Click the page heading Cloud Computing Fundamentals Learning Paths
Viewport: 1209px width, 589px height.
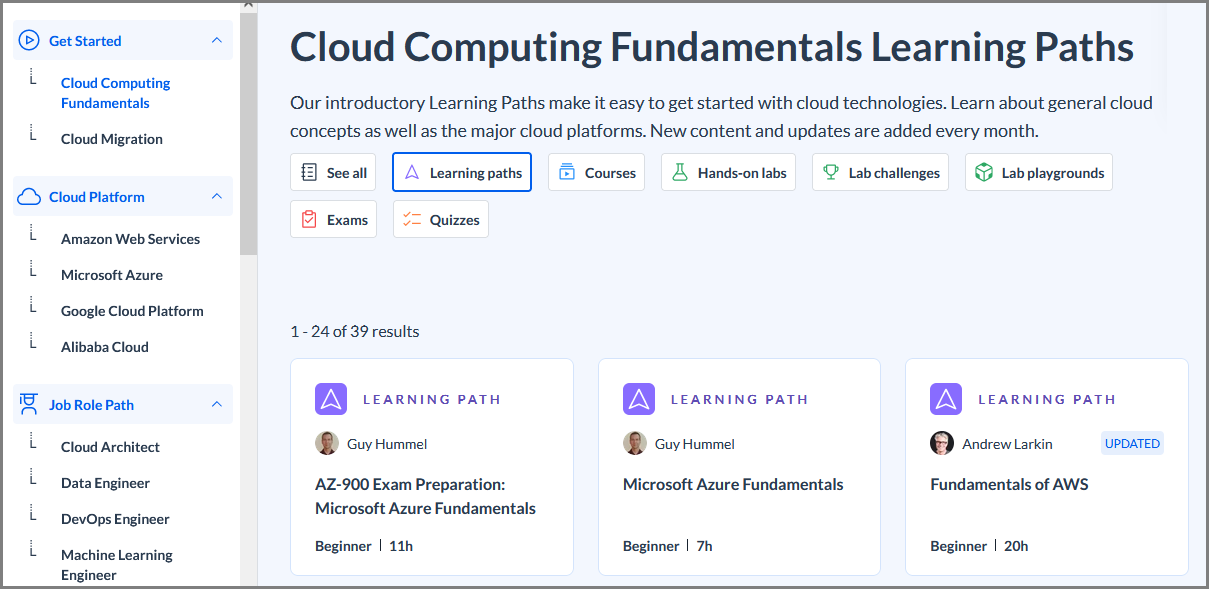point(712,47)
